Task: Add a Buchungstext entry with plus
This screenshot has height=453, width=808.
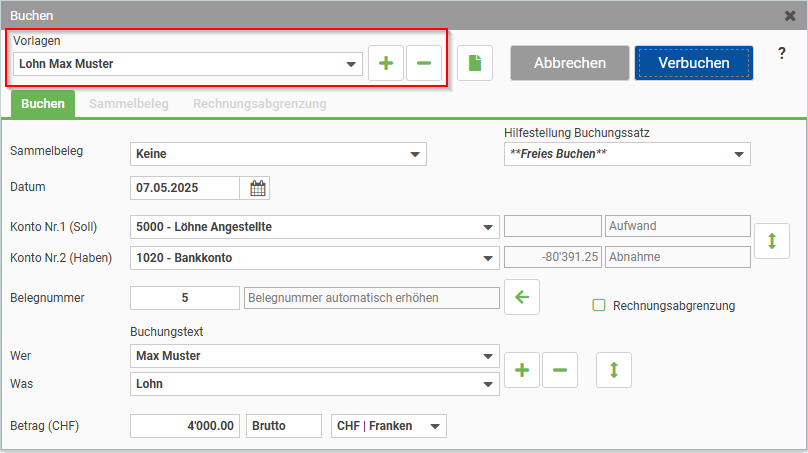Action: click(x=521, y=370)
